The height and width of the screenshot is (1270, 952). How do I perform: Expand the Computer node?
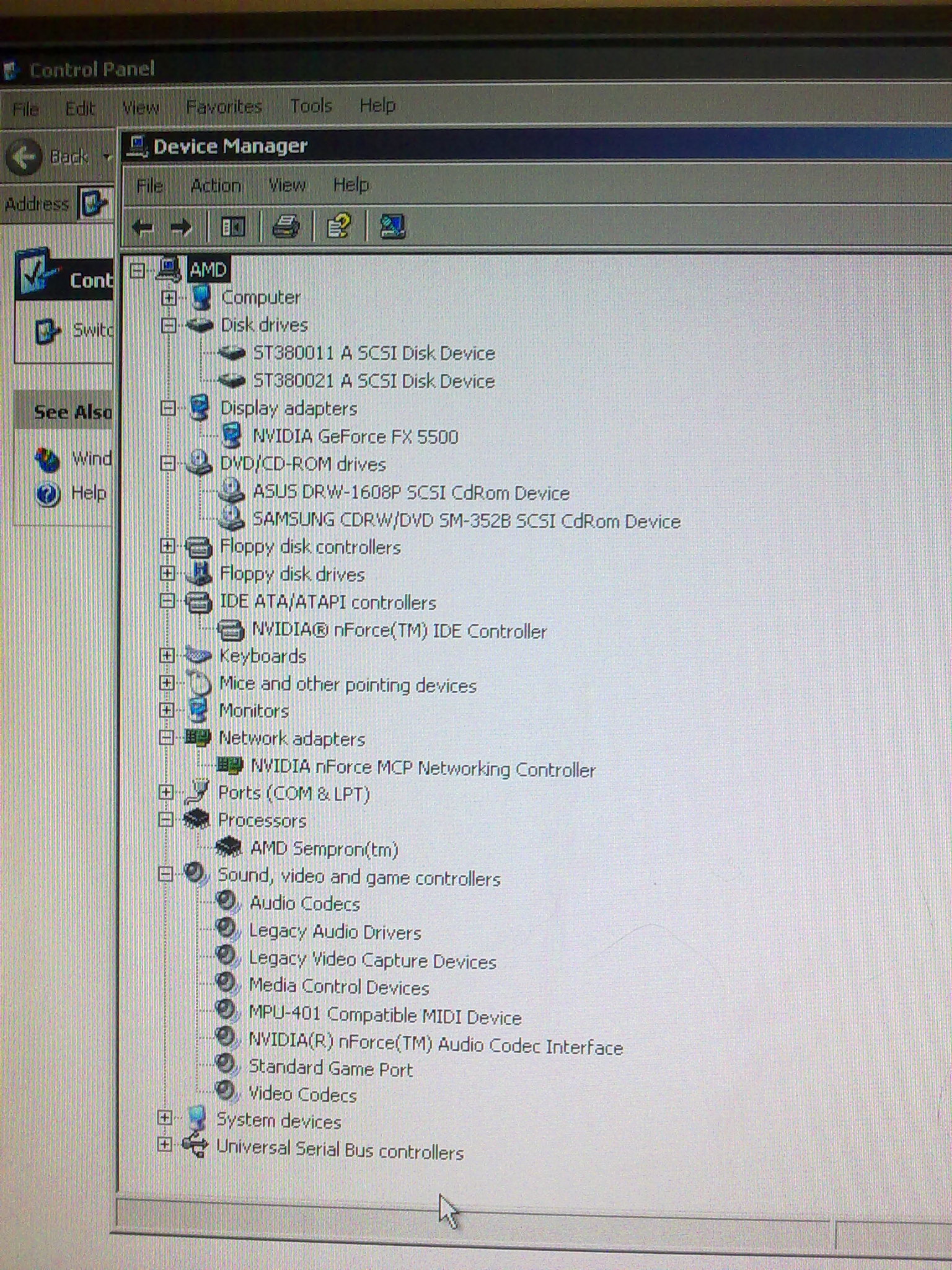coord(168,298)
